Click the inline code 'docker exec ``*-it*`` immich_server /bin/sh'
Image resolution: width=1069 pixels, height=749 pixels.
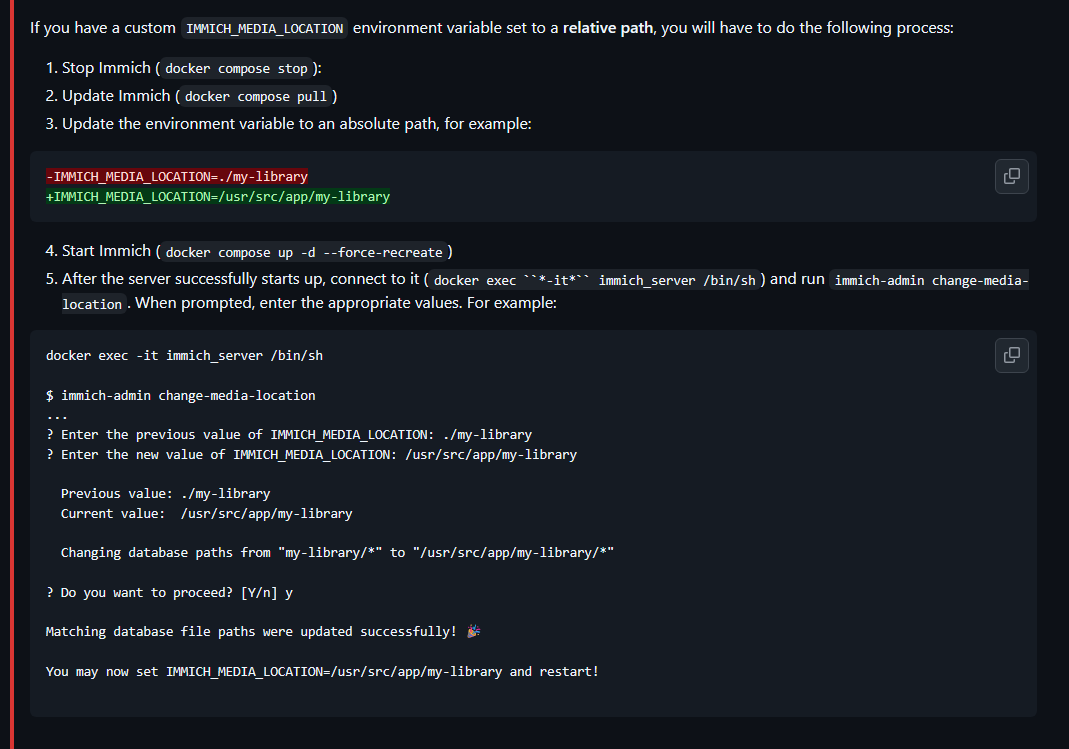(x=594, y=280)
